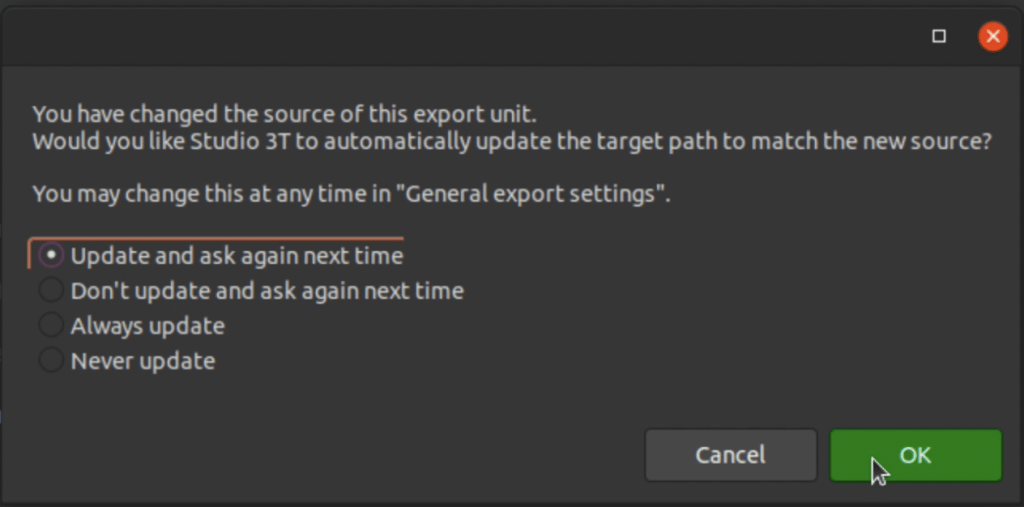Click the "Never update" label text
1024x507 pixels.
(x=143, y=361)
